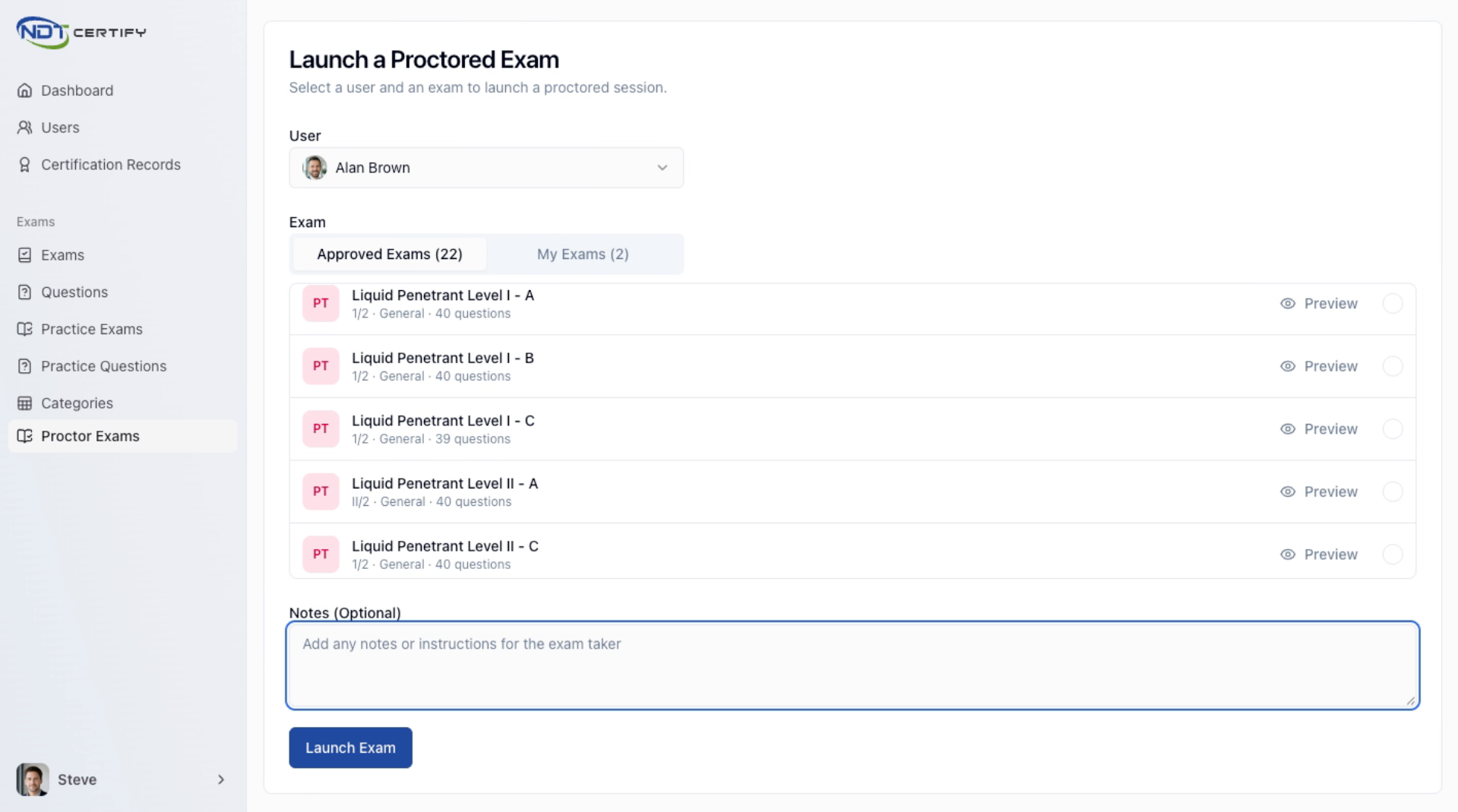Click the Proctor Exams book icon

[x=25, y=436]
